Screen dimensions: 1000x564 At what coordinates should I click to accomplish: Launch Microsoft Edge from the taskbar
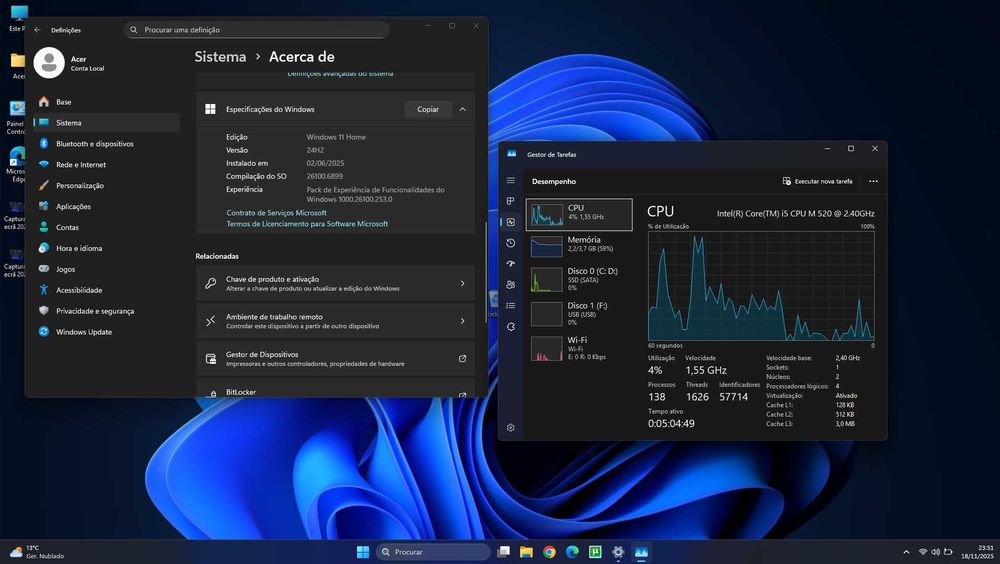pyautogui.click(x=572, y=552)
